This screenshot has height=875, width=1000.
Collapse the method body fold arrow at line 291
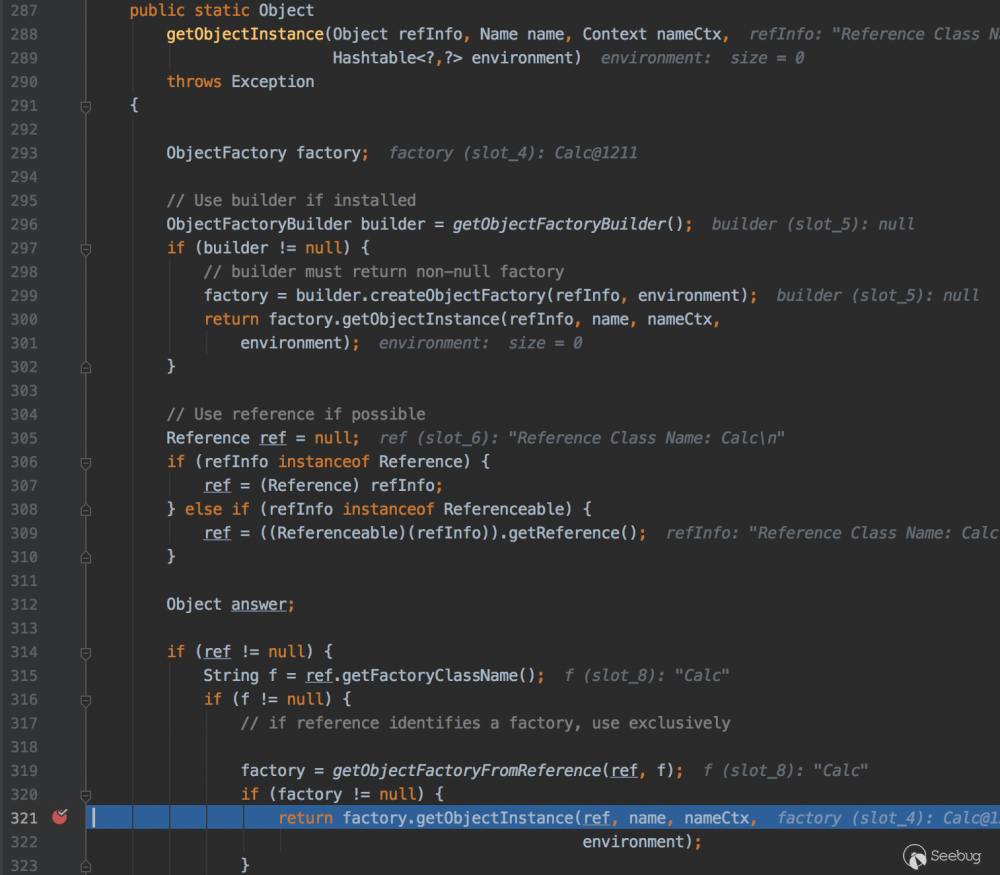coord(85,105)
